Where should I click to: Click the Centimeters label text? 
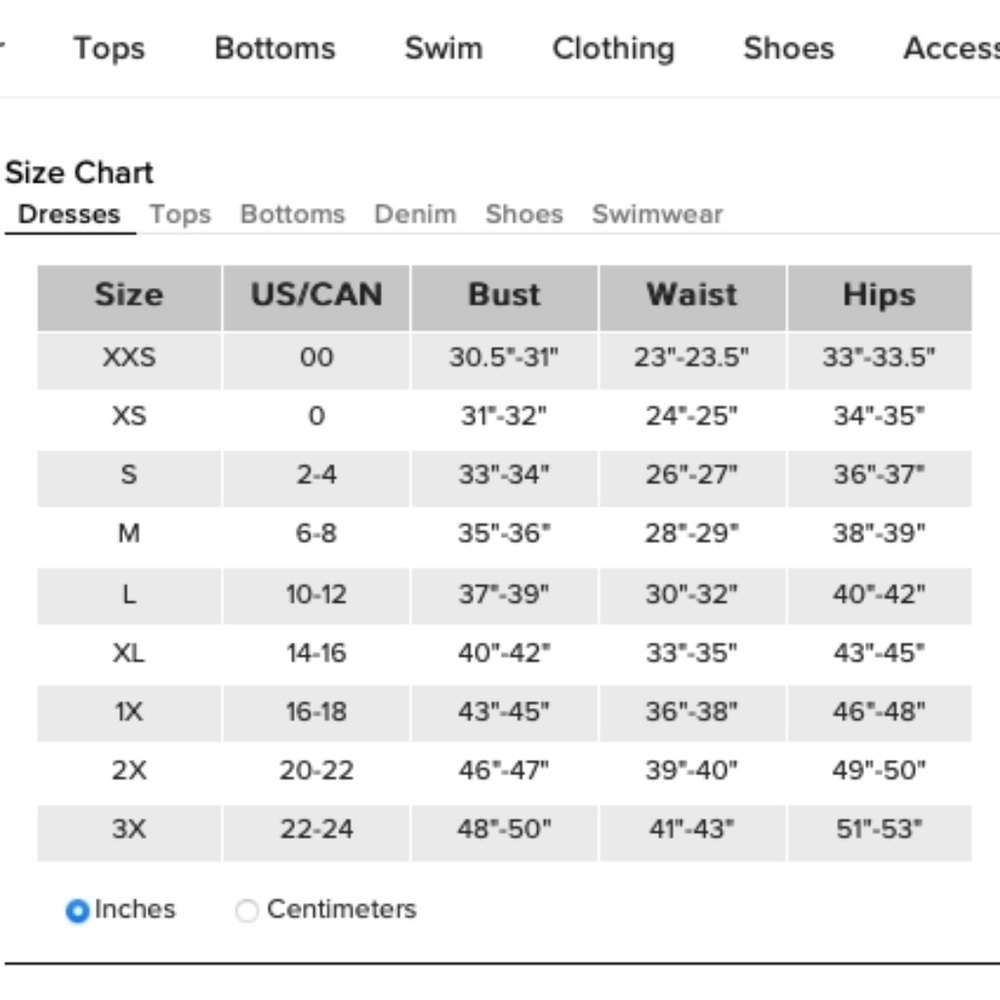[x=341, y=909]
